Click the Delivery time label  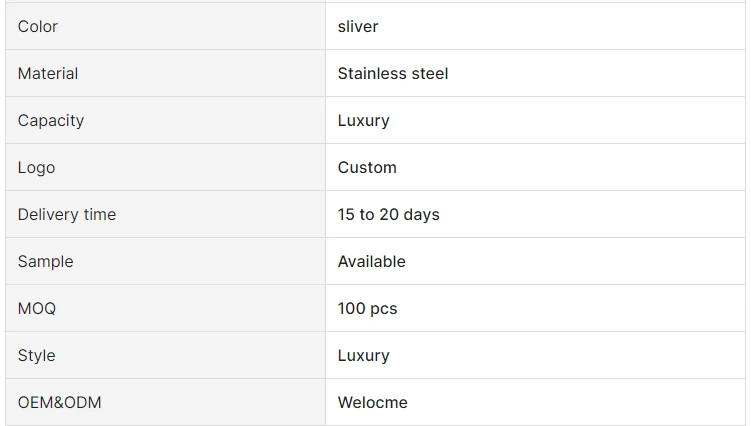click(x=67, y=215)
